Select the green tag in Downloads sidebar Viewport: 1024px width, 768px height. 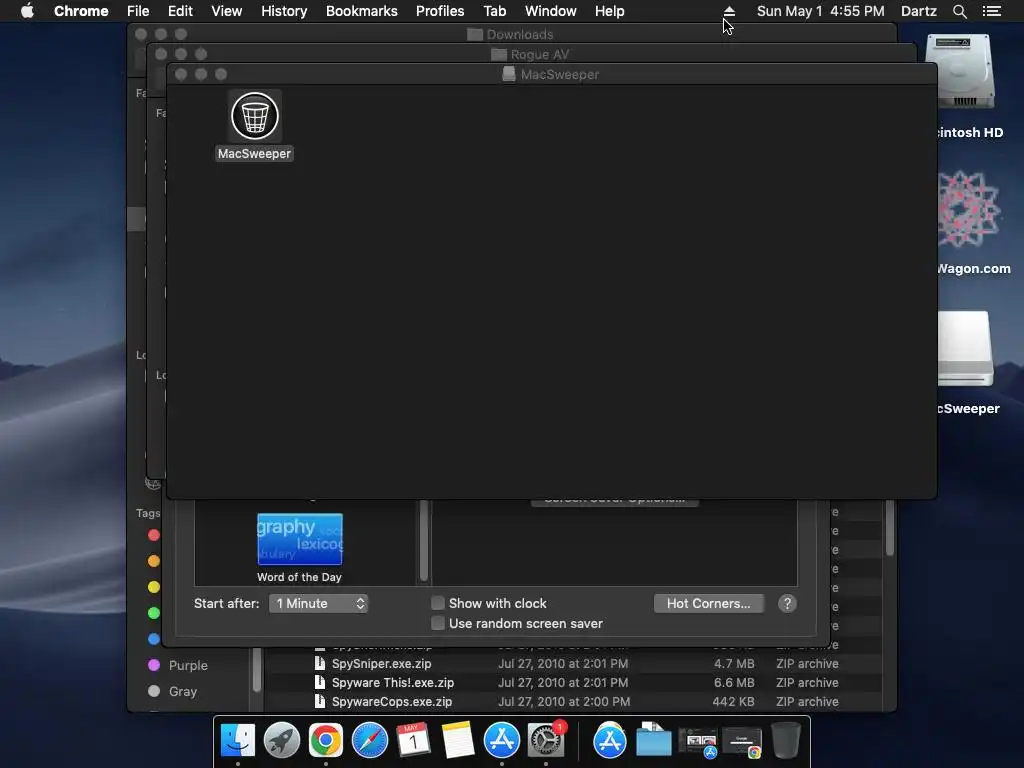(x=153, y=613)
